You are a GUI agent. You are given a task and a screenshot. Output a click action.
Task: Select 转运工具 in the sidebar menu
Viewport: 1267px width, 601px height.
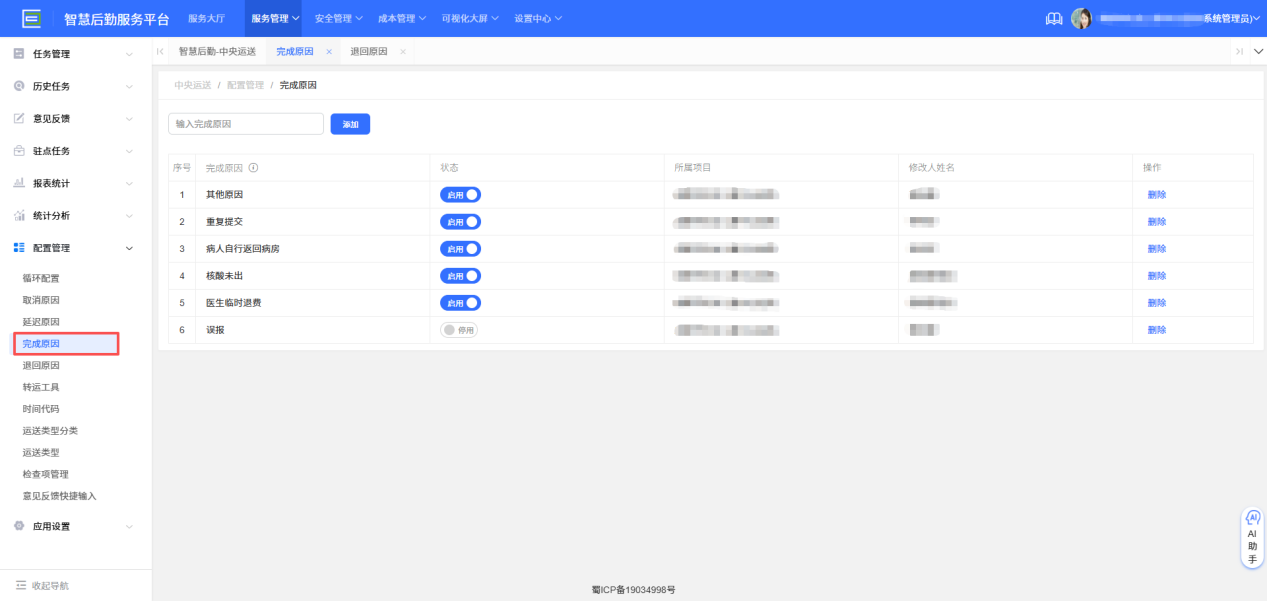tap(41, 387)
